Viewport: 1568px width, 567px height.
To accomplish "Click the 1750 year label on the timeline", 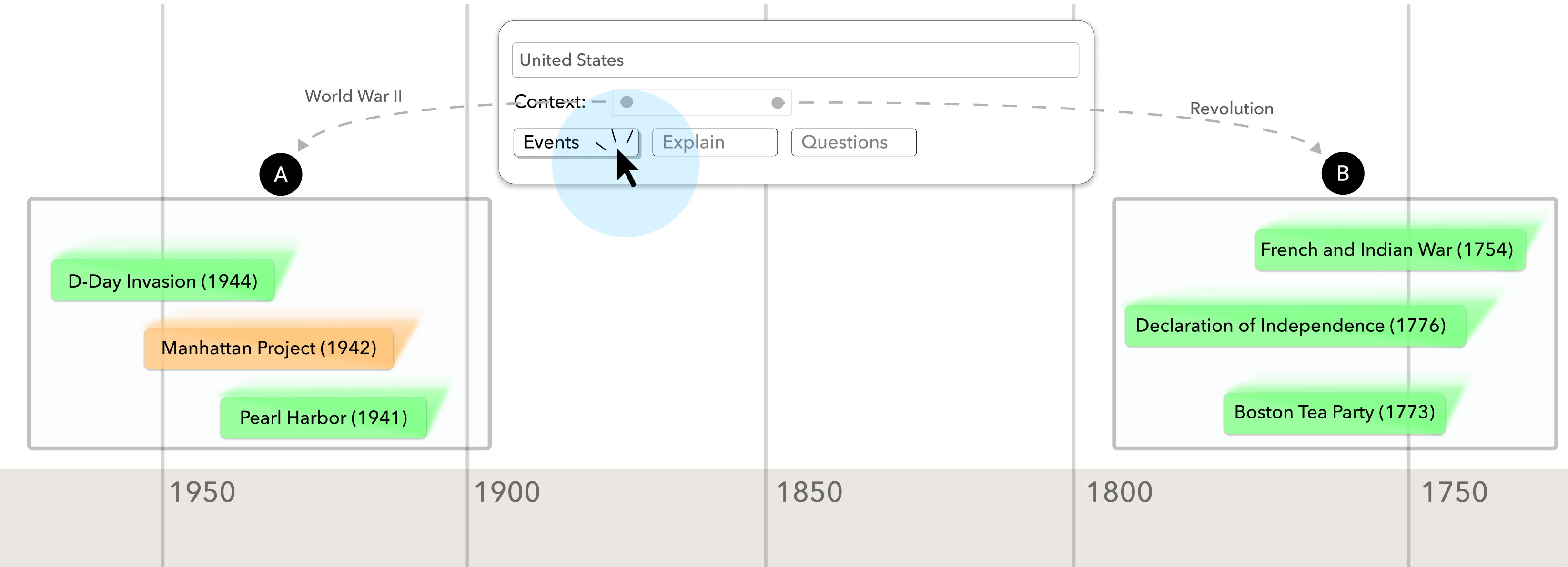I will pyautogui.click(x=1454, y=492).
